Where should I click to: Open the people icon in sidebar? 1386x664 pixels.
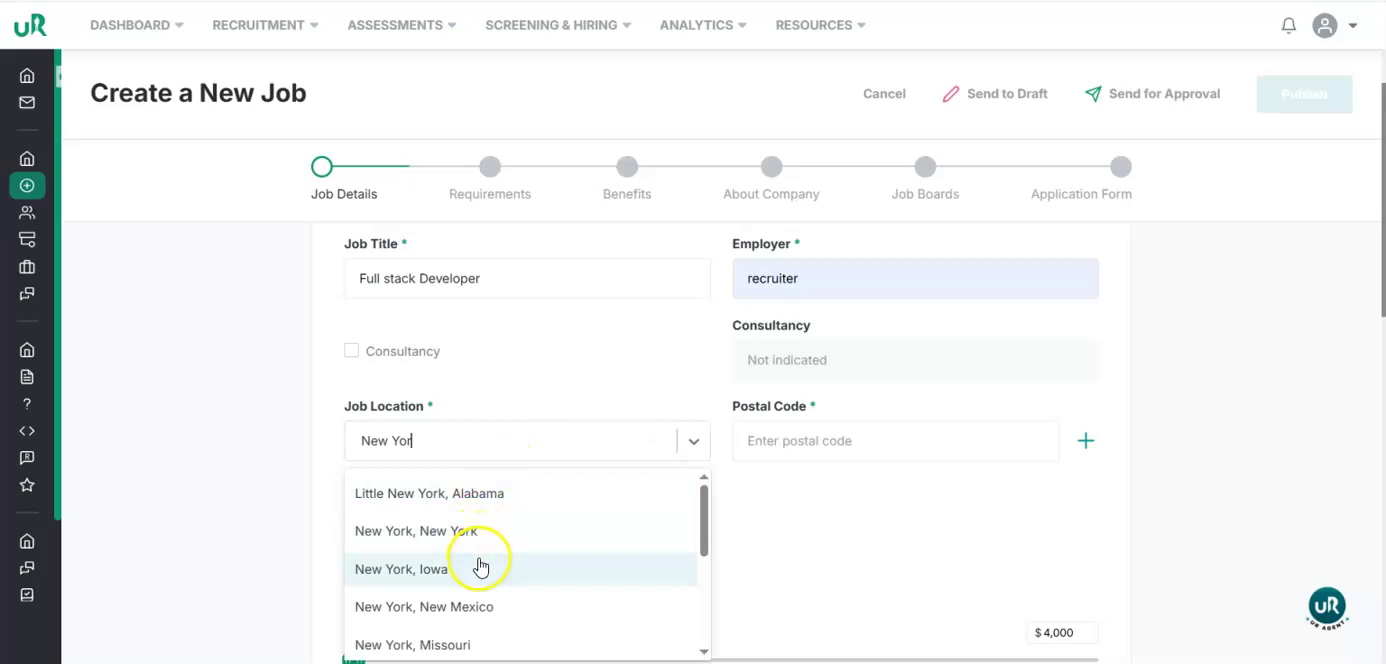coord(27,212)
